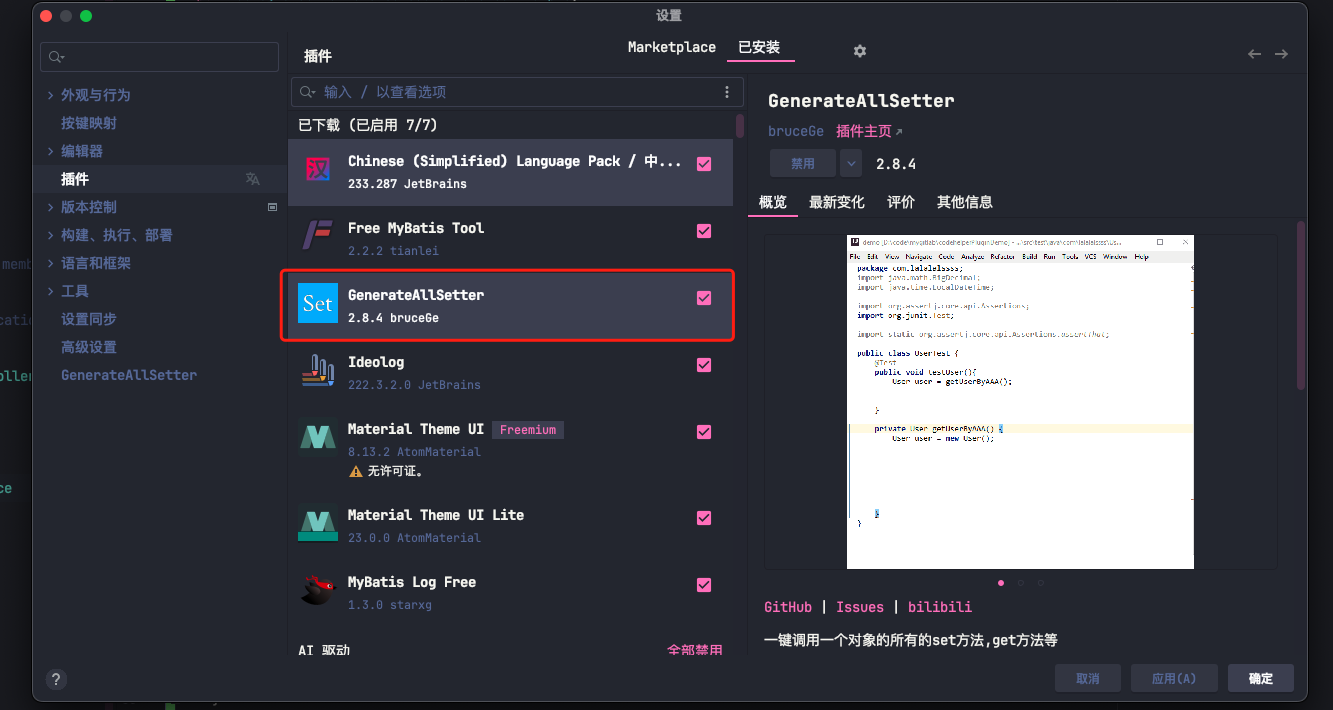Click Free MyBatis Tool plugin icon
This screenshot has height=710, width=1333.
pyautogui.click(x=318, y=237)
